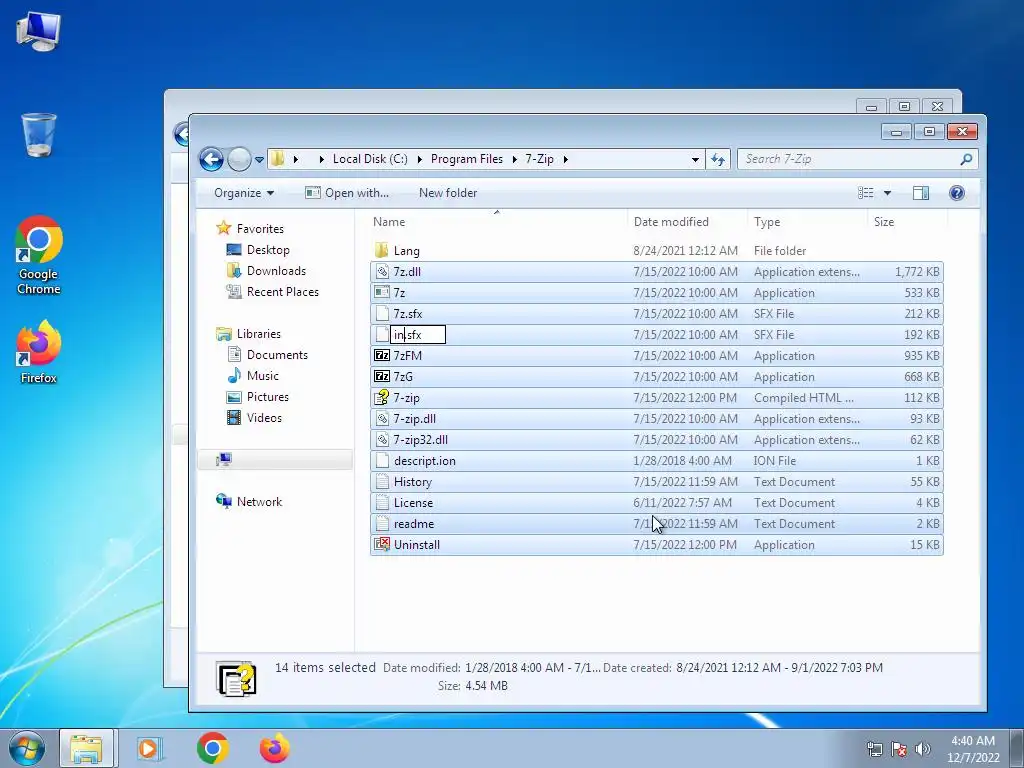Launch Google Chrome from the taskbar
The image size is (1024, 768).
[212, 748]
